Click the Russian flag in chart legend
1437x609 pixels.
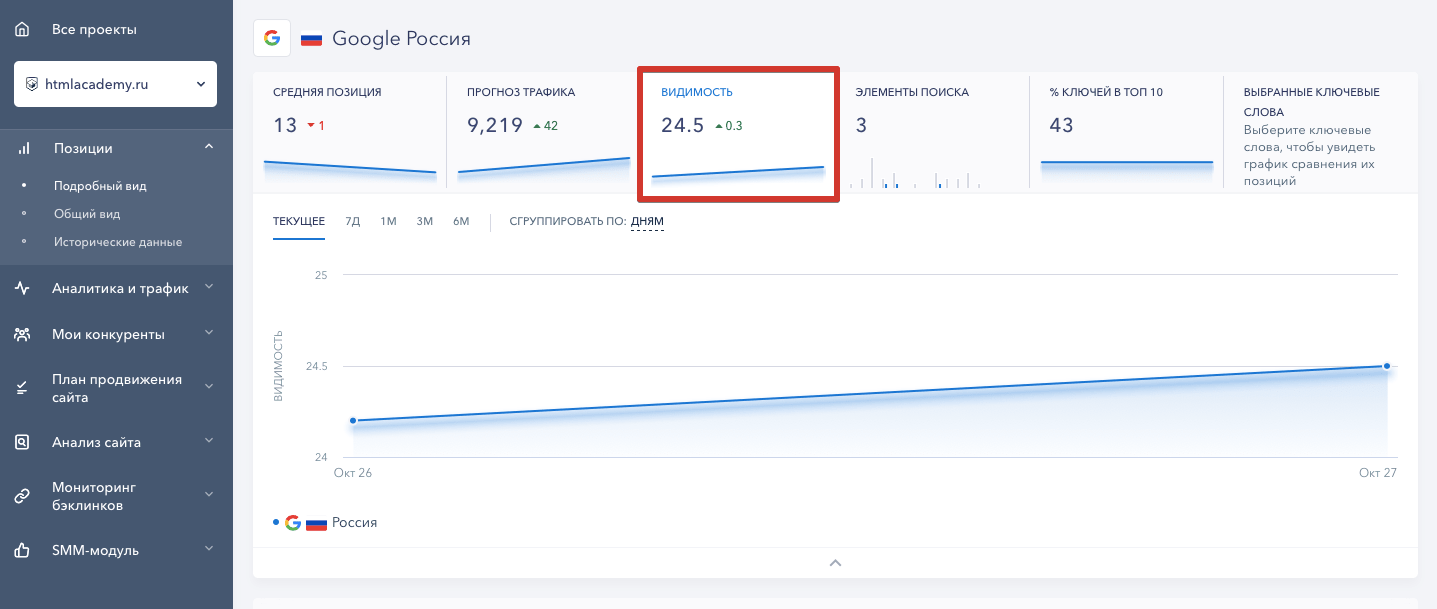[x=317, y=523]
